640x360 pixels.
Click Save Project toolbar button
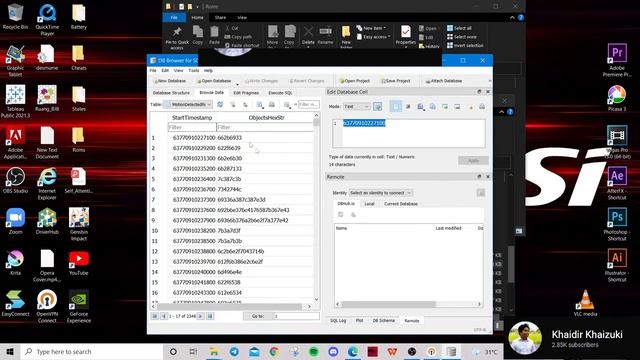pyautogui.click(x=395, y=81)
